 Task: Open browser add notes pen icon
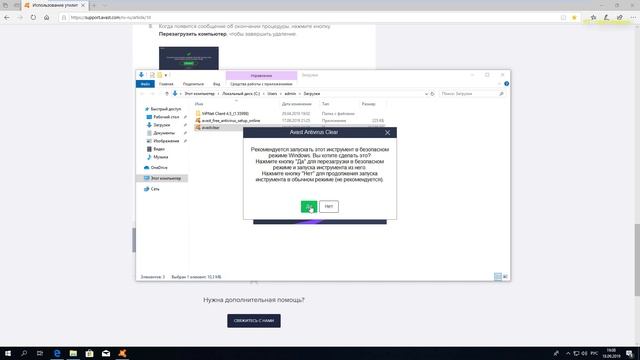[x=607, y=18]
